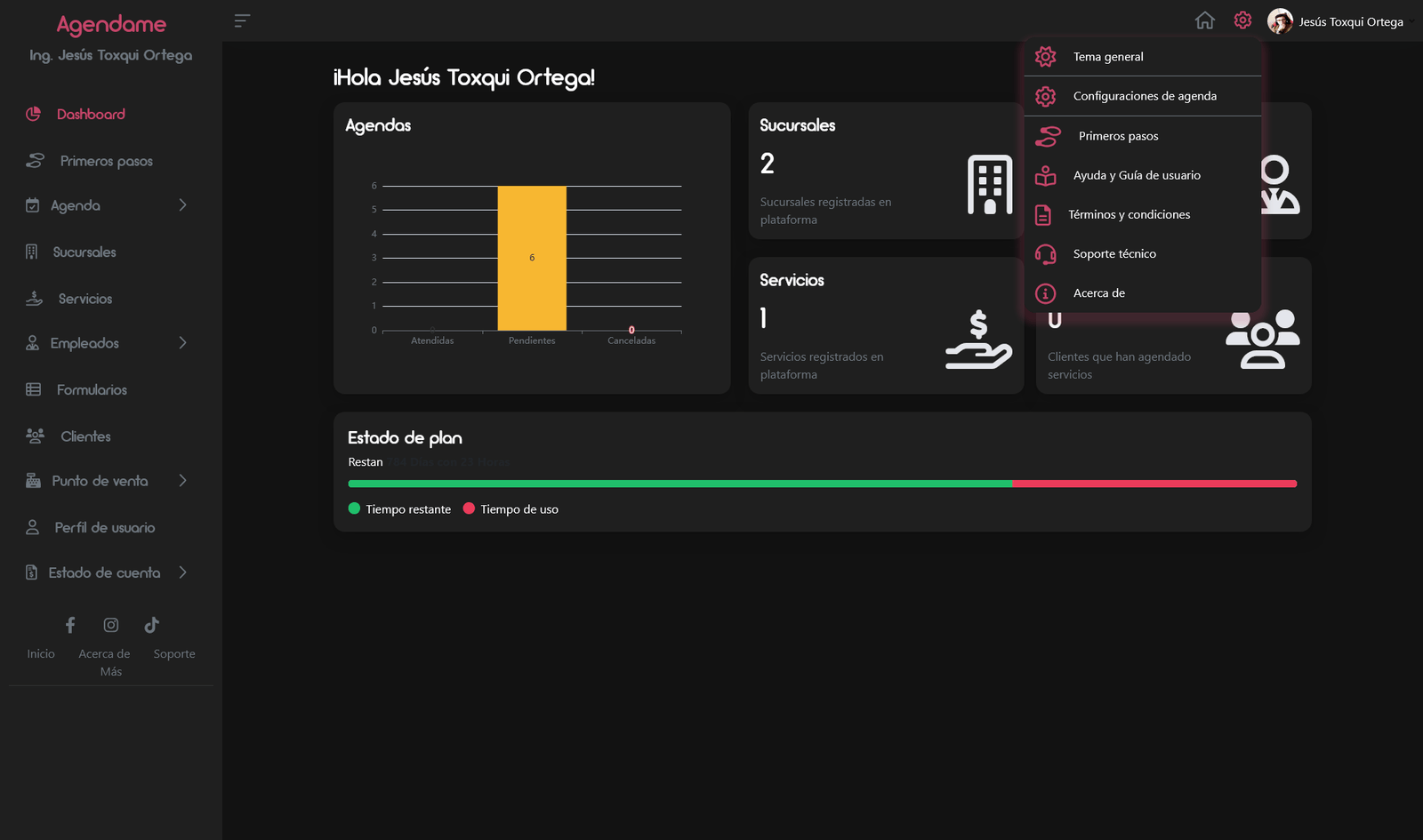
Task: Open the Instagram social icon
Action: [x=111, y=625]
